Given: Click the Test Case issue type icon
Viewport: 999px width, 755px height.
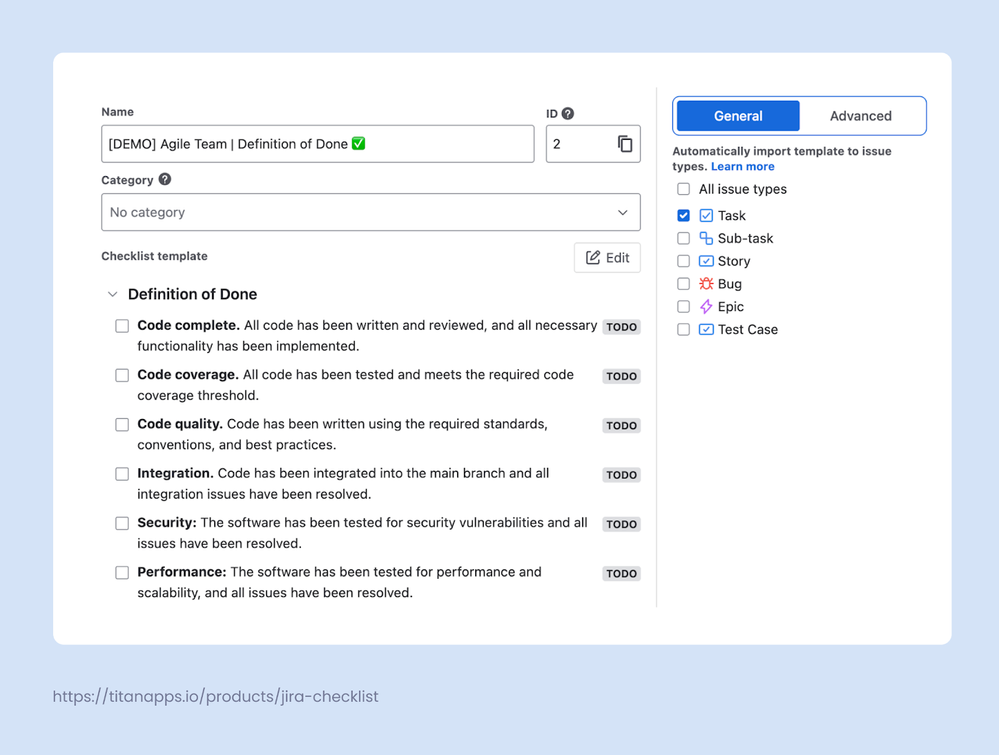Looking at the screenshot, I should [x=706, y=329].
